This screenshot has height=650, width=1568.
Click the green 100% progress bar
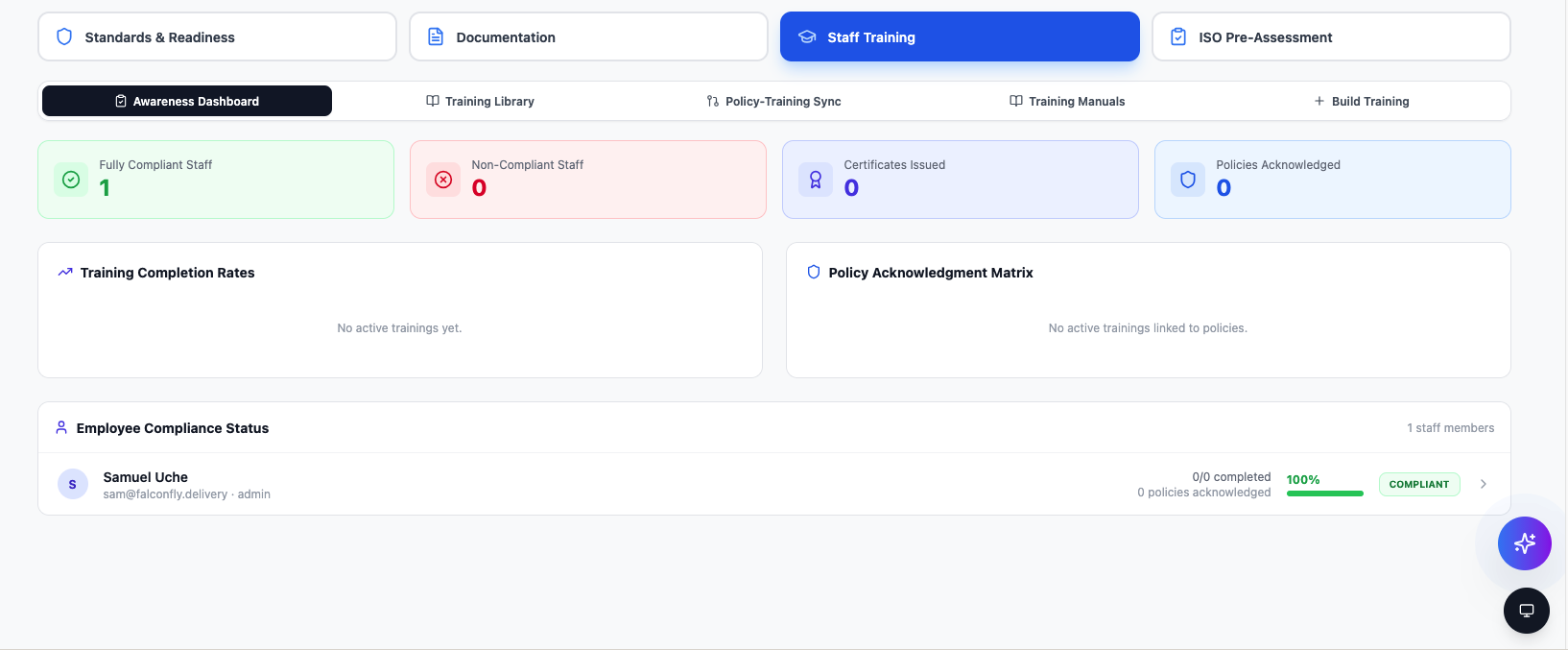[1325, 494]
